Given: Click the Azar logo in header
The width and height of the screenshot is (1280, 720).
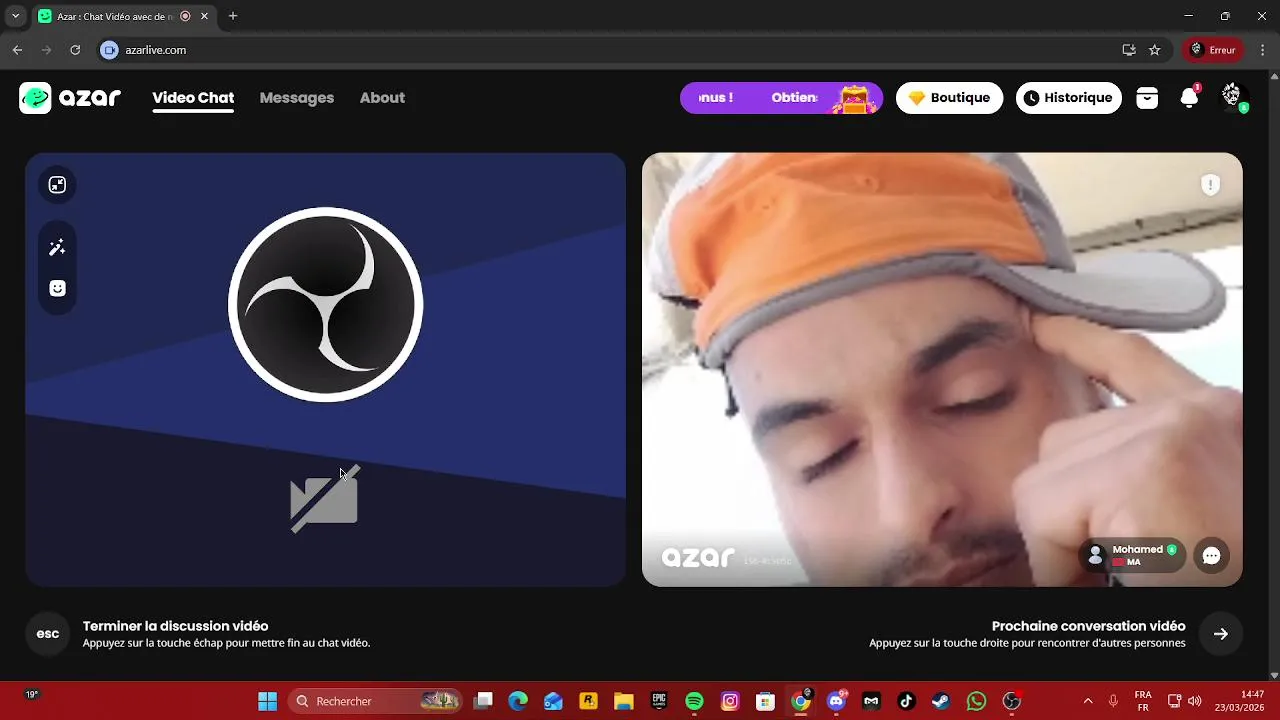Looking at the screenshot, I should coord(70,98).
